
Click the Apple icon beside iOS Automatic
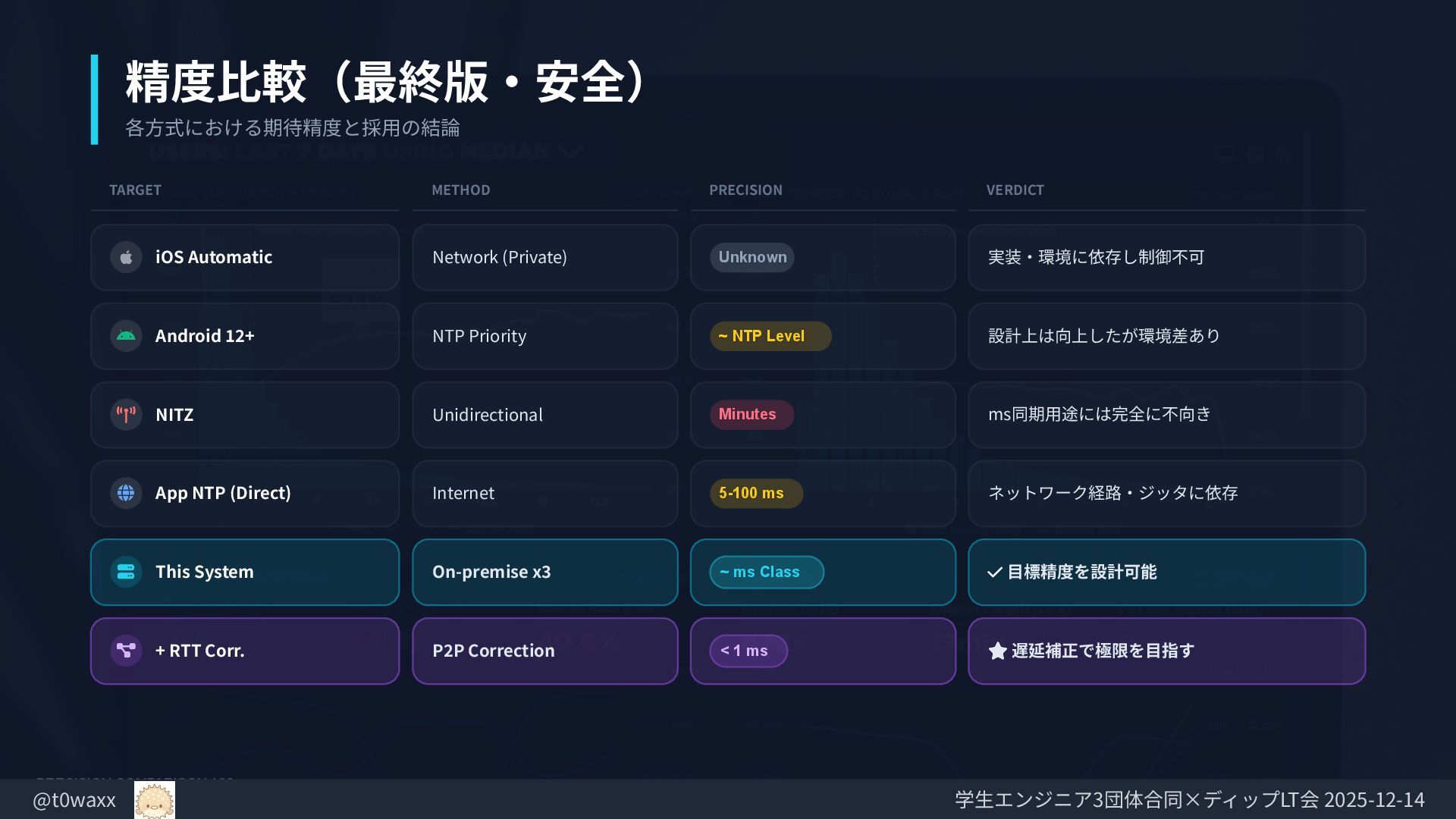pyautogui.click(x=126, y=257)
